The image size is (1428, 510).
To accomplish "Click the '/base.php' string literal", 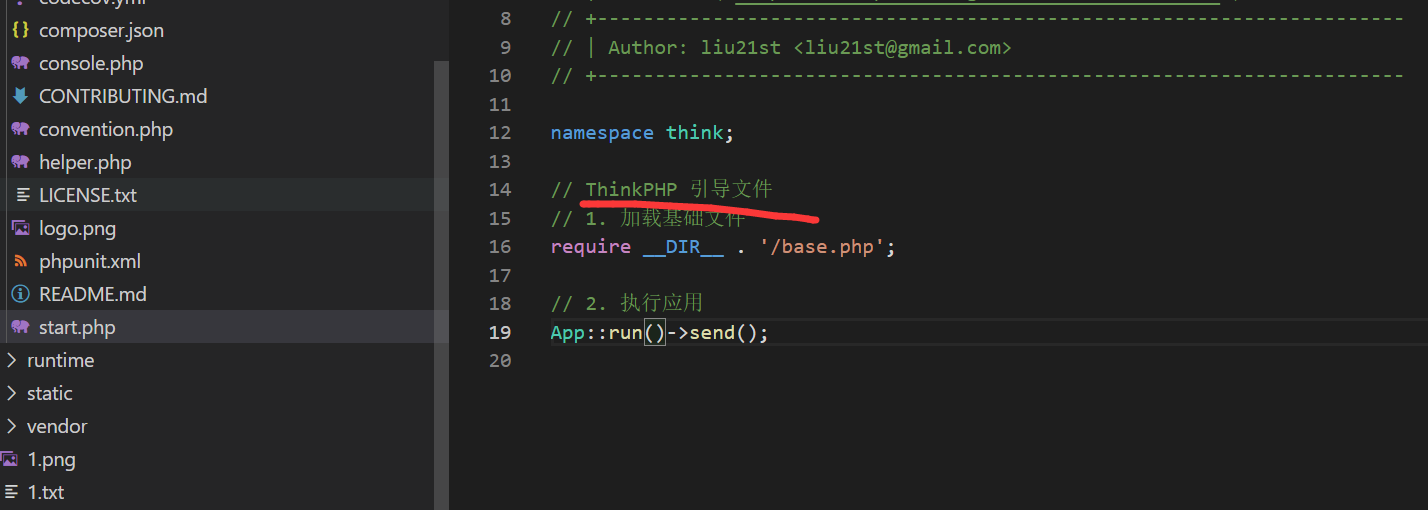I will (x=822, y=246).
